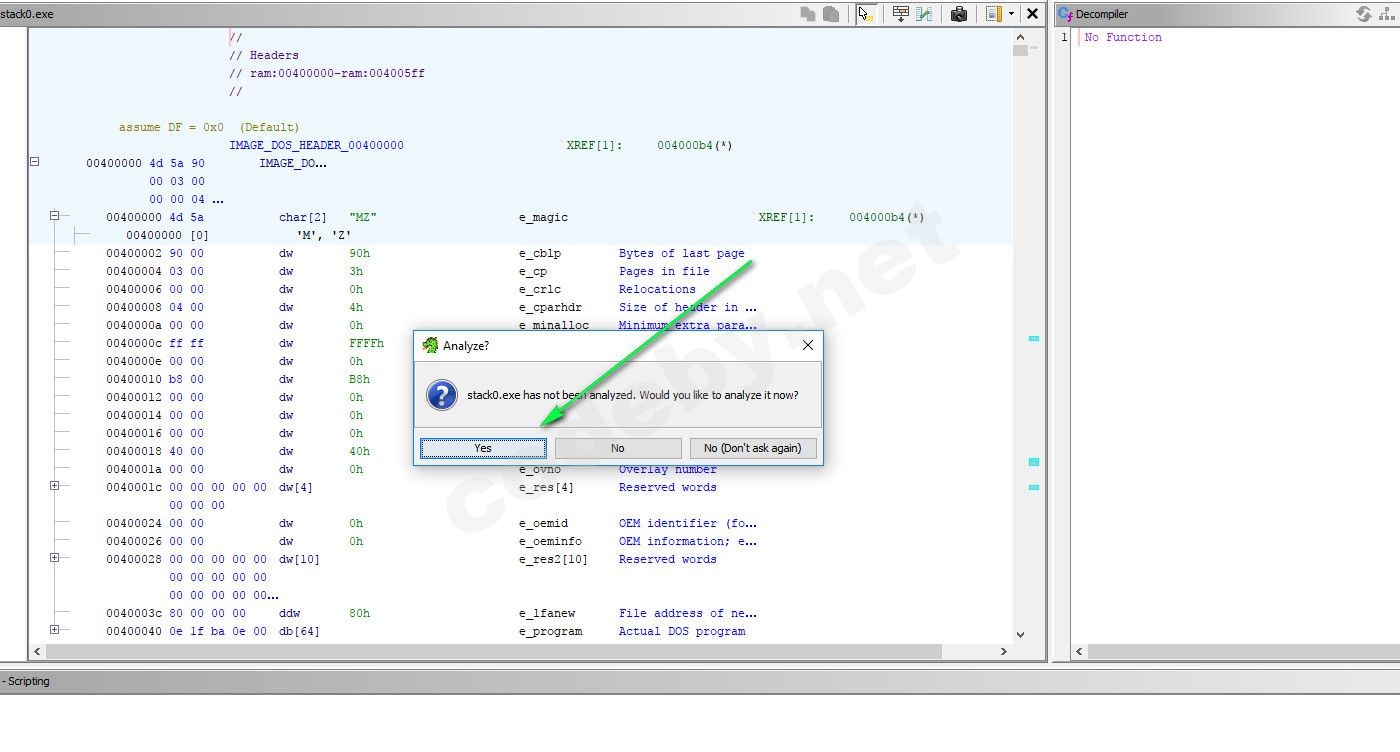This screenshot has height=752, width=1400.
Task: Click the e_lfanew field name
Action: (x=547, y=613)
